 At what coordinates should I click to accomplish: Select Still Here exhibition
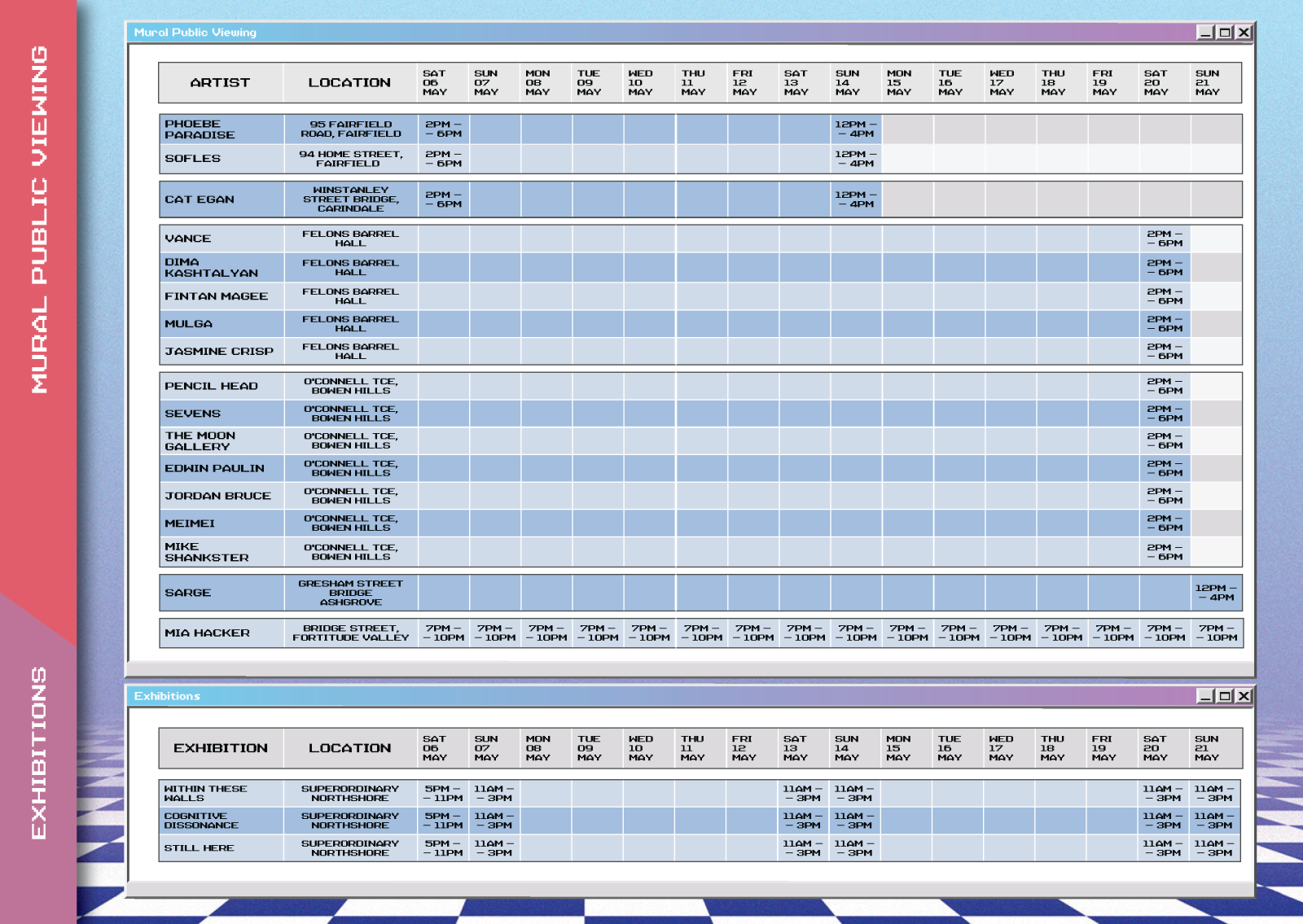pyautogui.click(x=199, y=848)
